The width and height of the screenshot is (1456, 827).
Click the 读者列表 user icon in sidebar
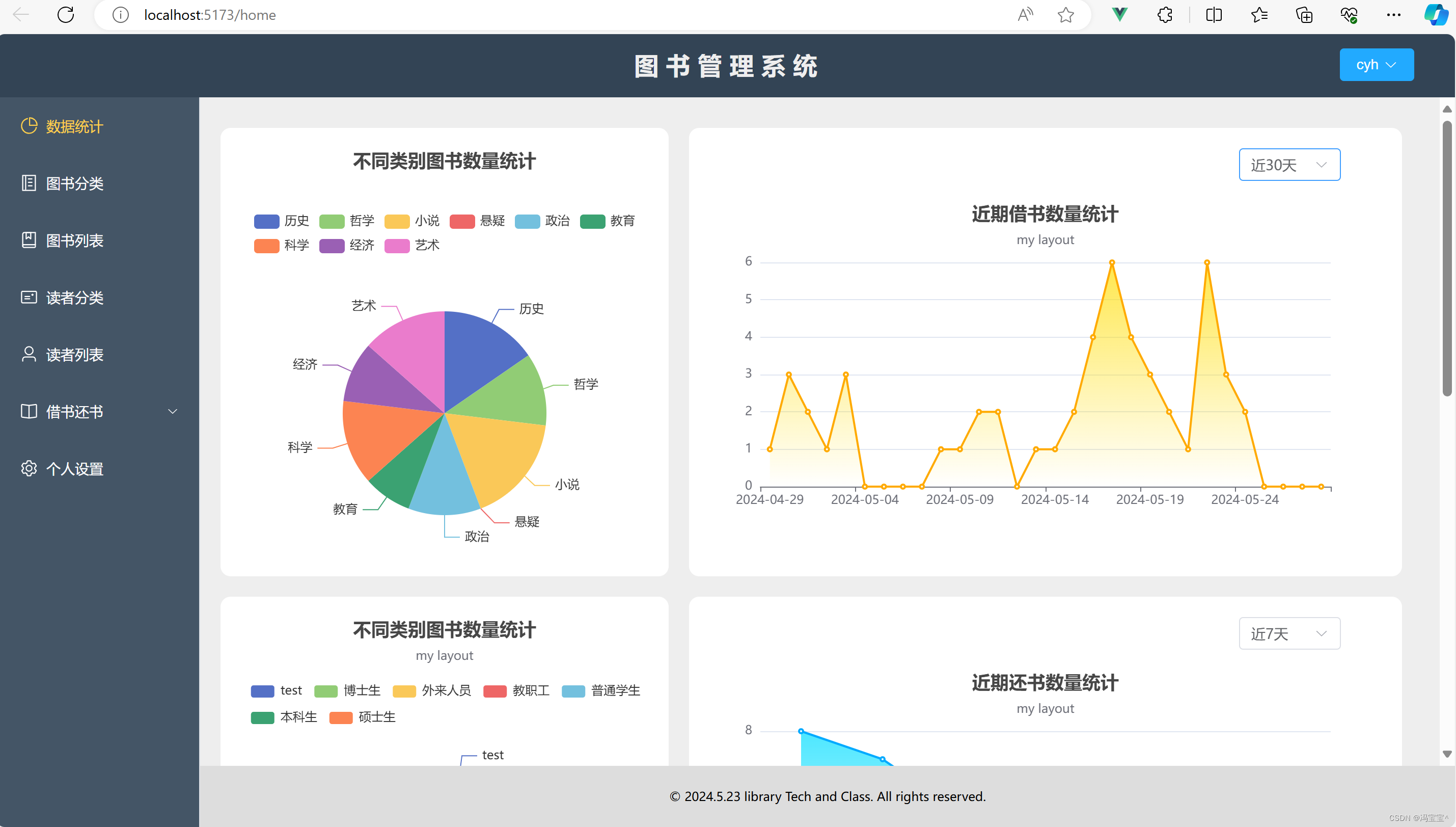tap(29, 355)
